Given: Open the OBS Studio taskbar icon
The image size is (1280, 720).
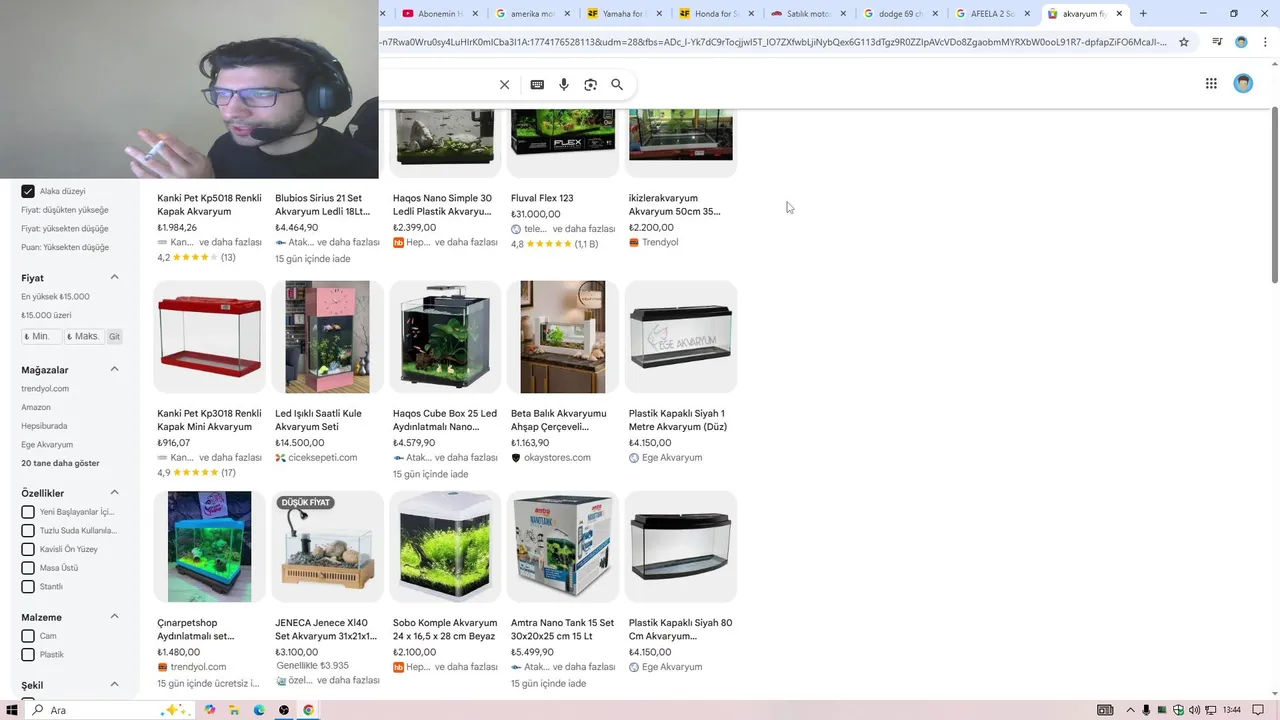Looking at the screenshot, I should pyautogui.click(x=284, y=710).
